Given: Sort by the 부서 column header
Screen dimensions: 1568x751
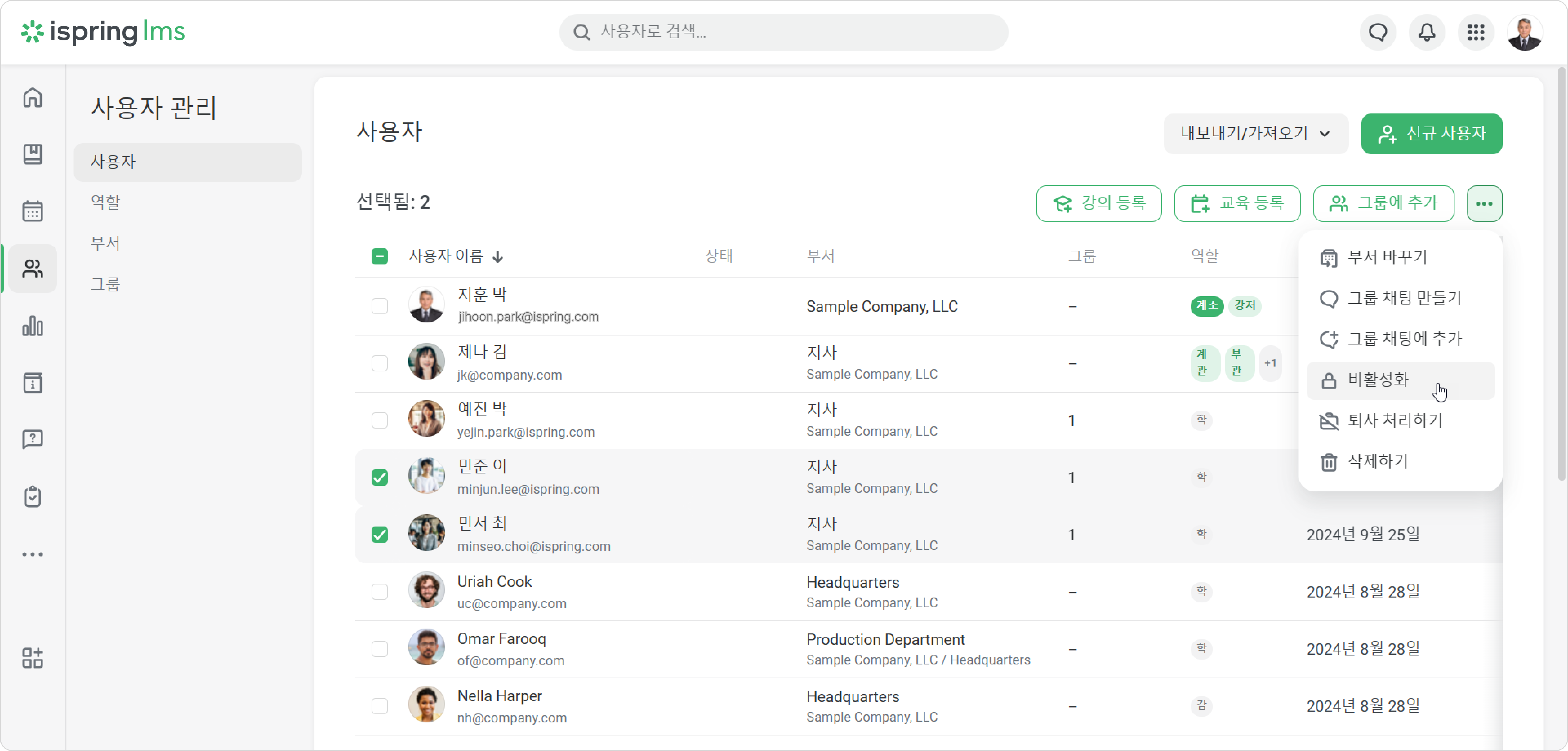Looking at the screenshot, I should [821, 256].
